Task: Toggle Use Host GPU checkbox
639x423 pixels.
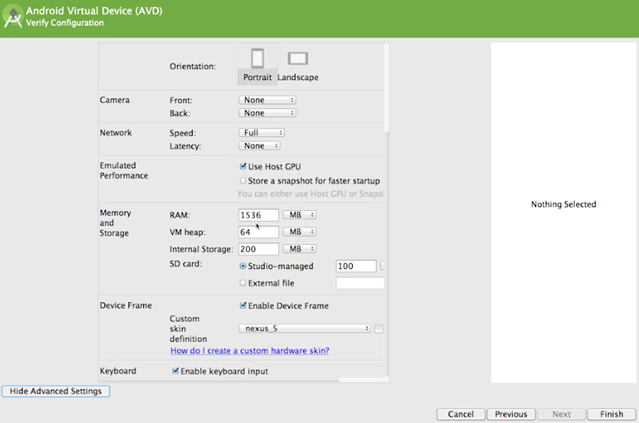Action: [243, 166]
